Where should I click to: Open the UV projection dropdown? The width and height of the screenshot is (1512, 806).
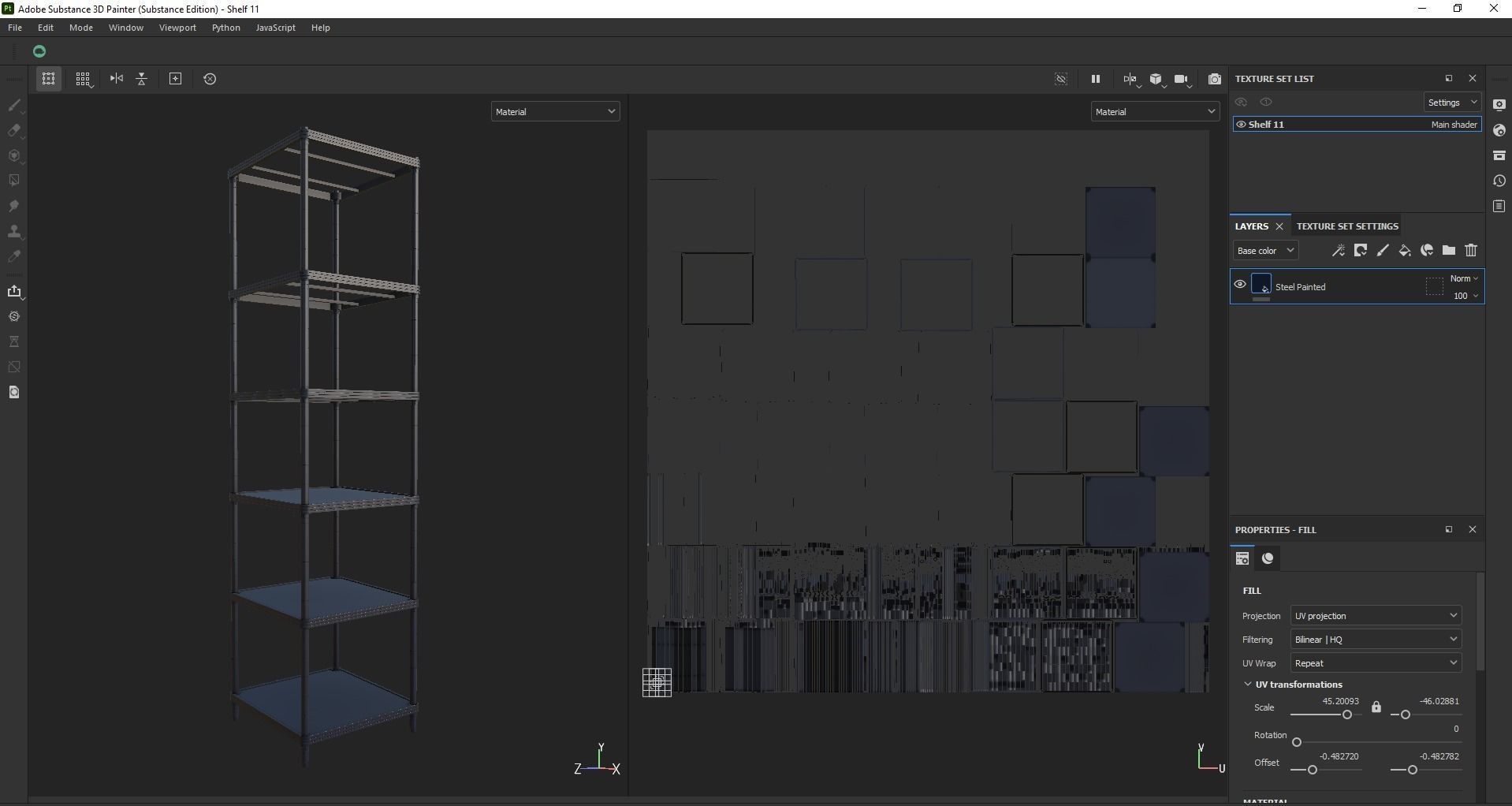(x=1376, y=616)
